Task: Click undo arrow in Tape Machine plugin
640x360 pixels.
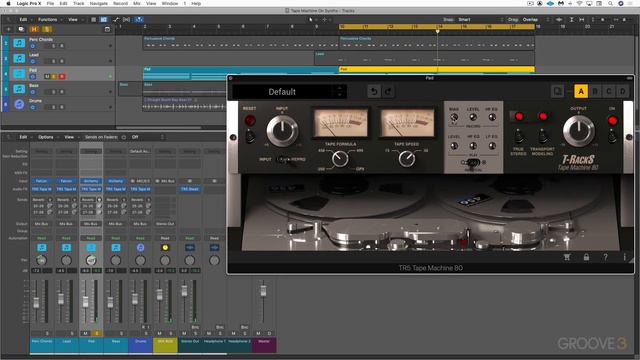Action: click(373, 91)
